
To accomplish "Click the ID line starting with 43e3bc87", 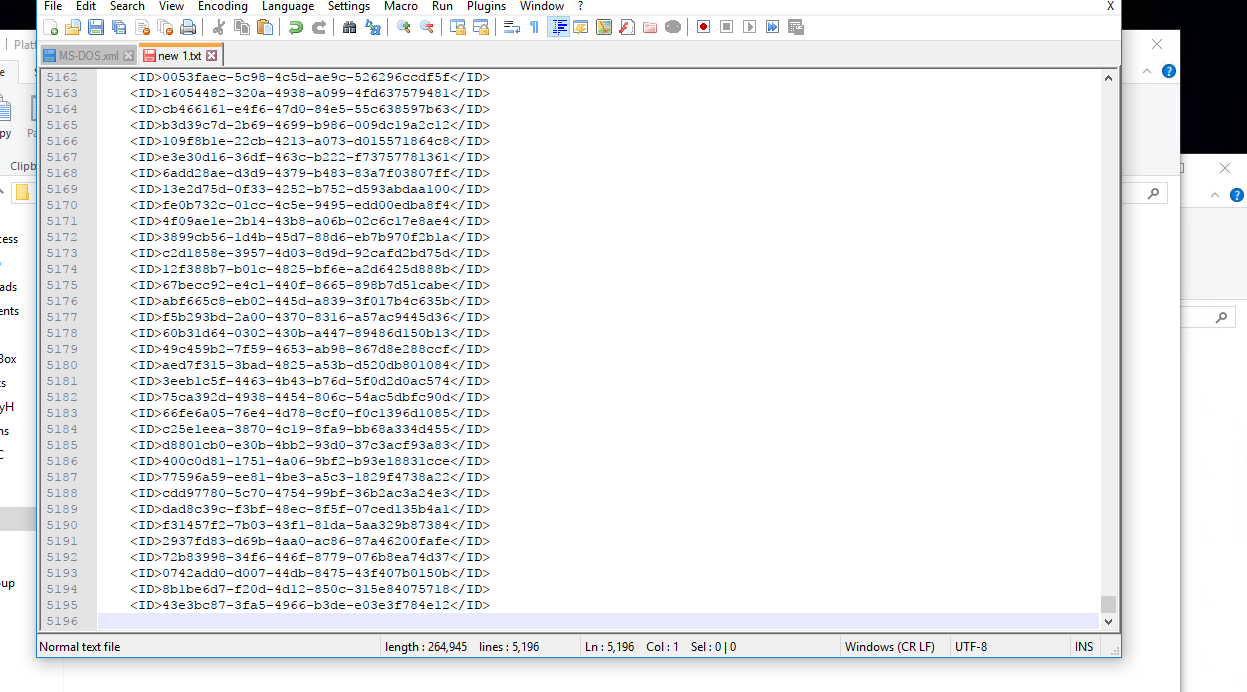I will point(310,605).
